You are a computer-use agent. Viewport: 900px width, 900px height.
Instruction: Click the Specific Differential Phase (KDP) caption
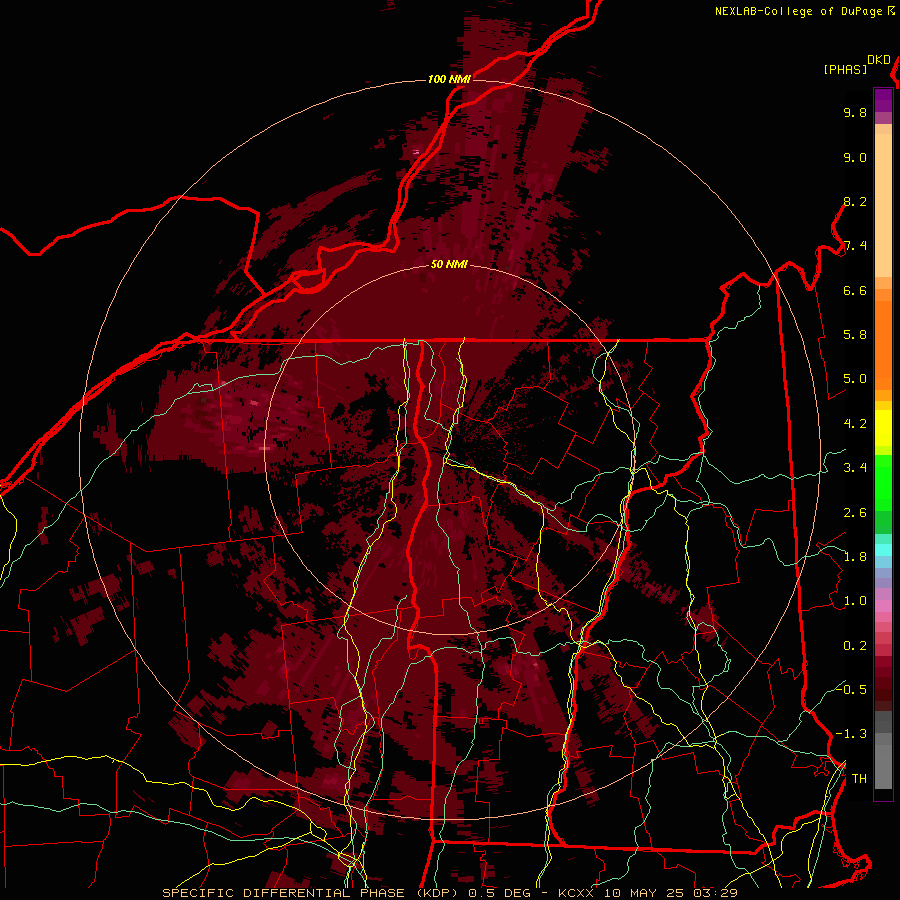click(x=311, y=893)
